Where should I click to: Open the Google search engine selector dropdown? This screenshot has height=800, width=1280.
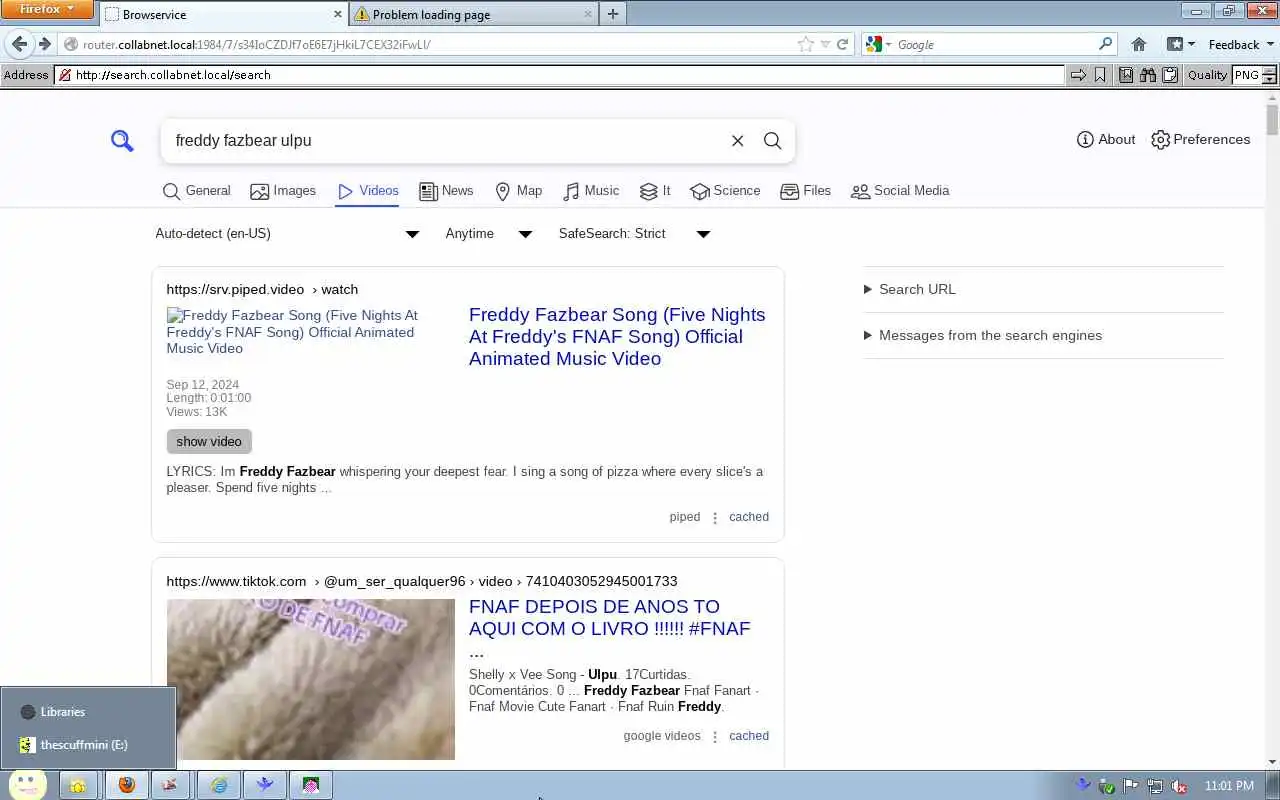pyautogui.click(x=878, y=44)
